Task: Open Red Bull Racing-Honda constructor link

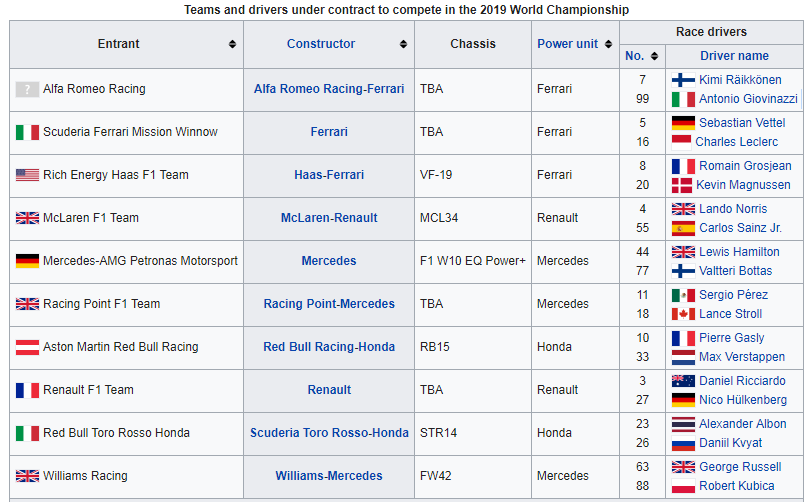Action: click(329, 347)
